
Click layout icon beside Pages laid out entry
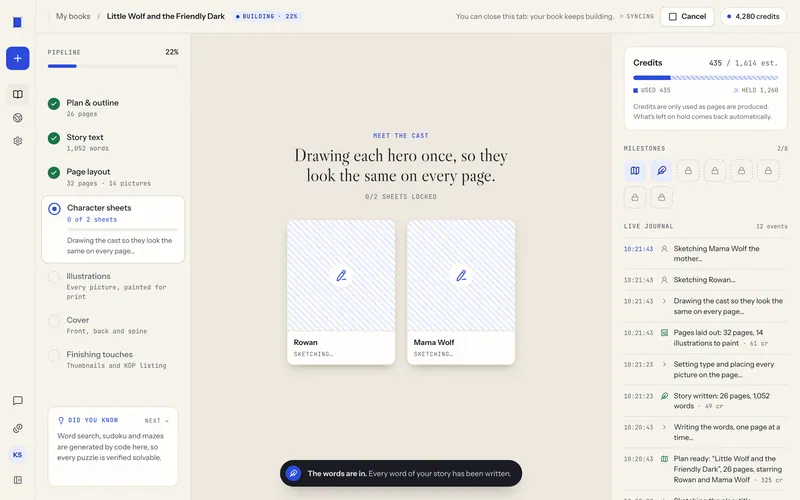[x=664, y=333]
